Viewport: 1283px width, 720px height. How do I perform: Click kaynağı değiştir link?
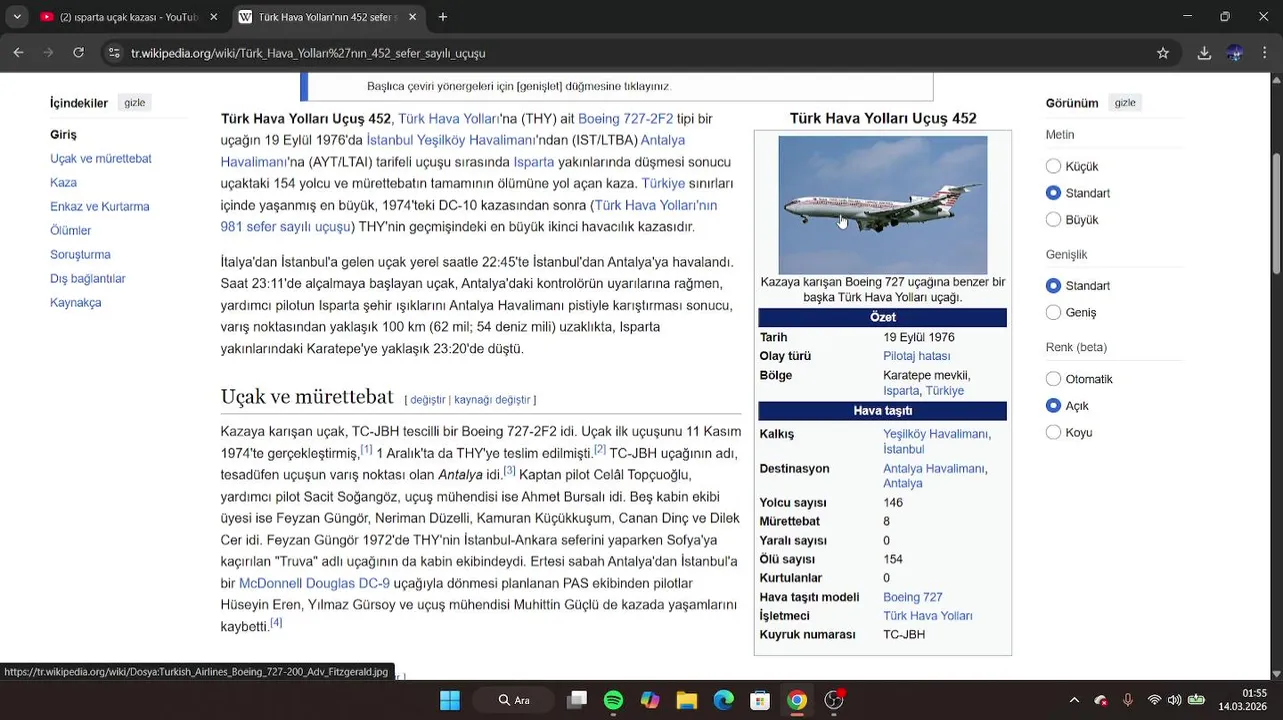[x=492, y=399]
